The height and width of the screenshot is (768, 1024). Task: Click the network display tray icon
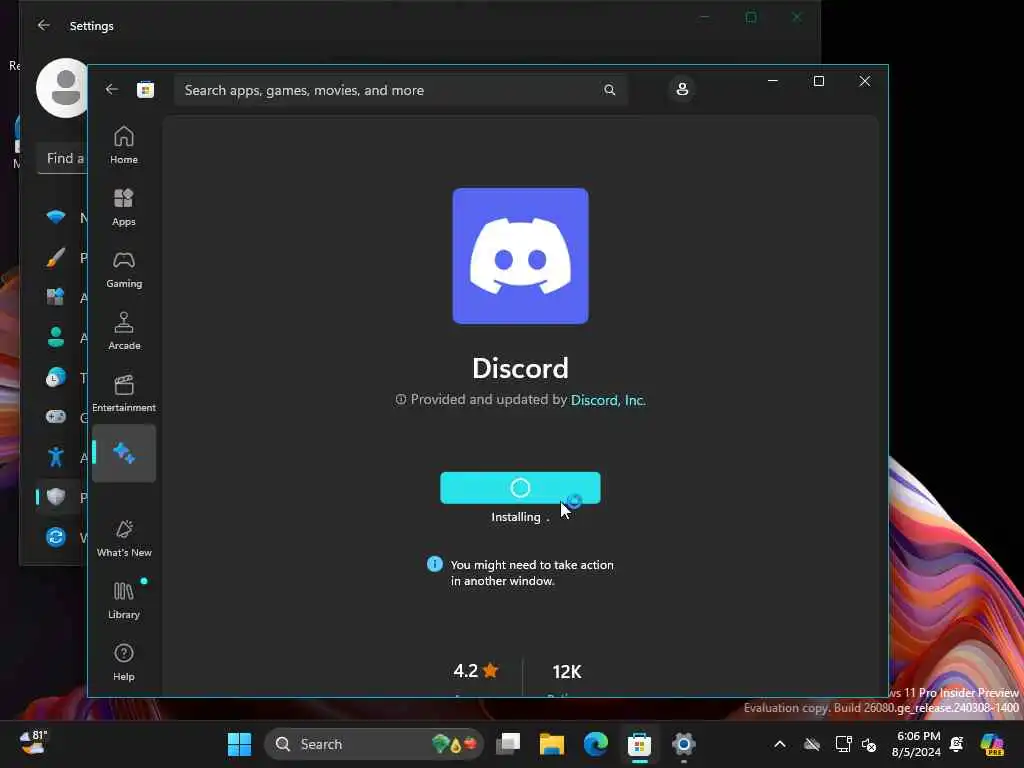pos(843,744)
